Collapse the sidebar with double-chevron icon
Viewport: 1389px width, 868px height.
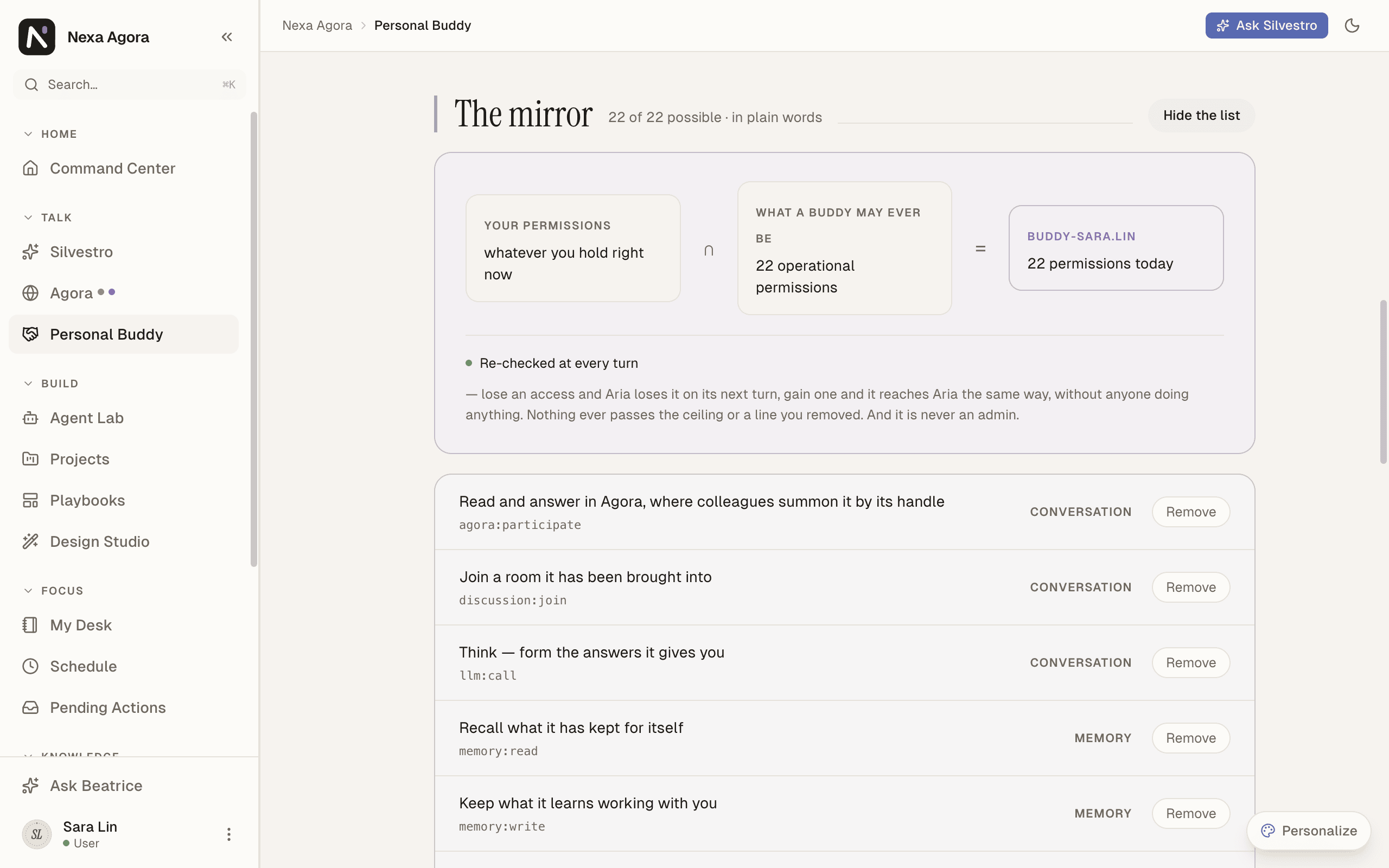click(x=227, y=37)
